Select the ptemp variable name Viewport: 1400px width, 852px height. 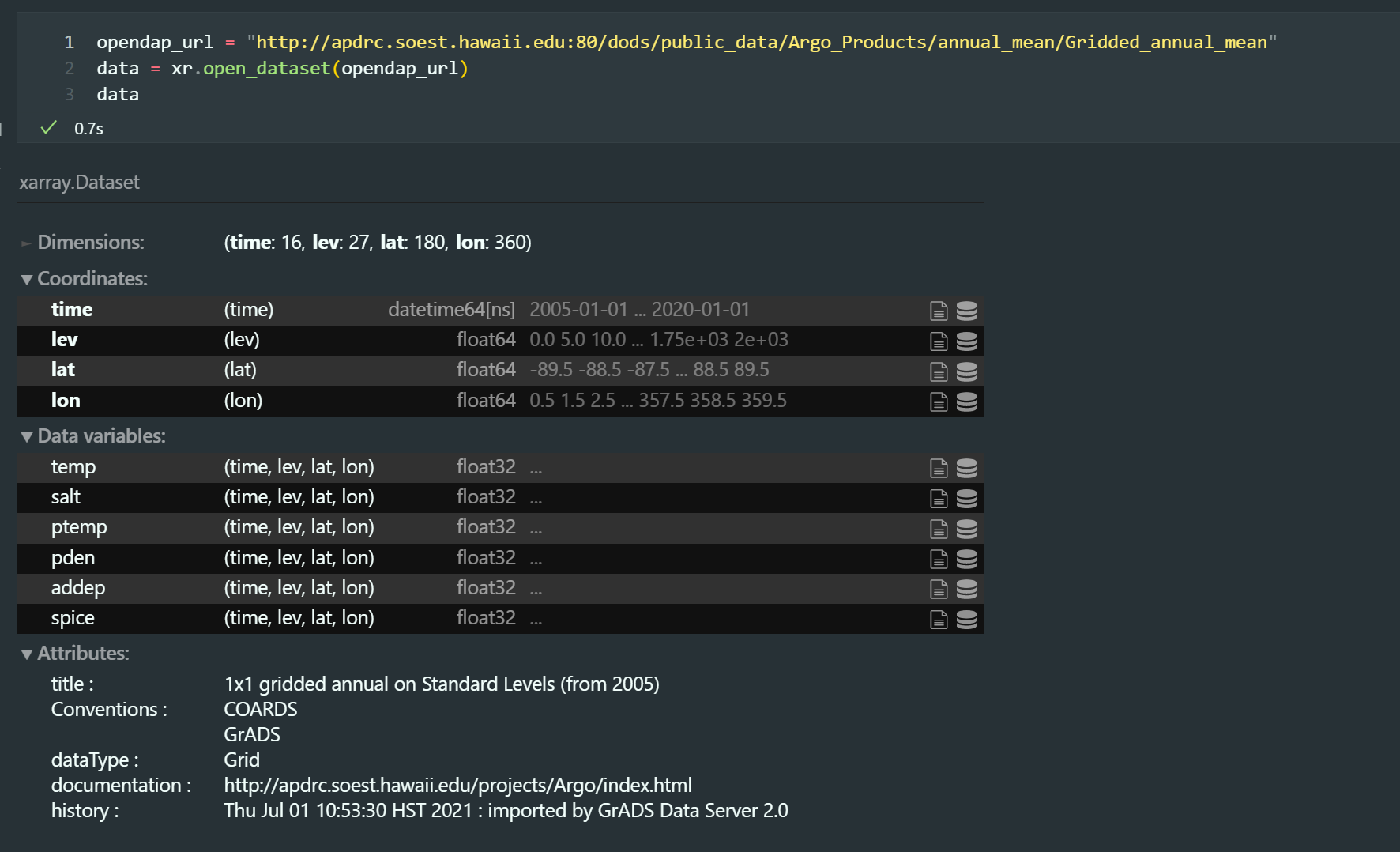pyautogui.click(x=79, y=527)
